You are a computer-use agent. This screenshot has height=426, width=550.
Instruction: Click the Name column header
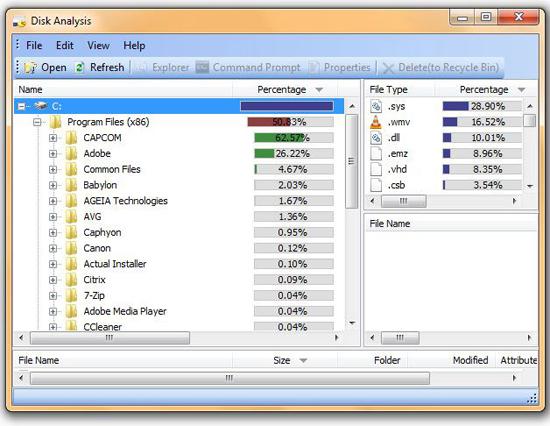123,90
